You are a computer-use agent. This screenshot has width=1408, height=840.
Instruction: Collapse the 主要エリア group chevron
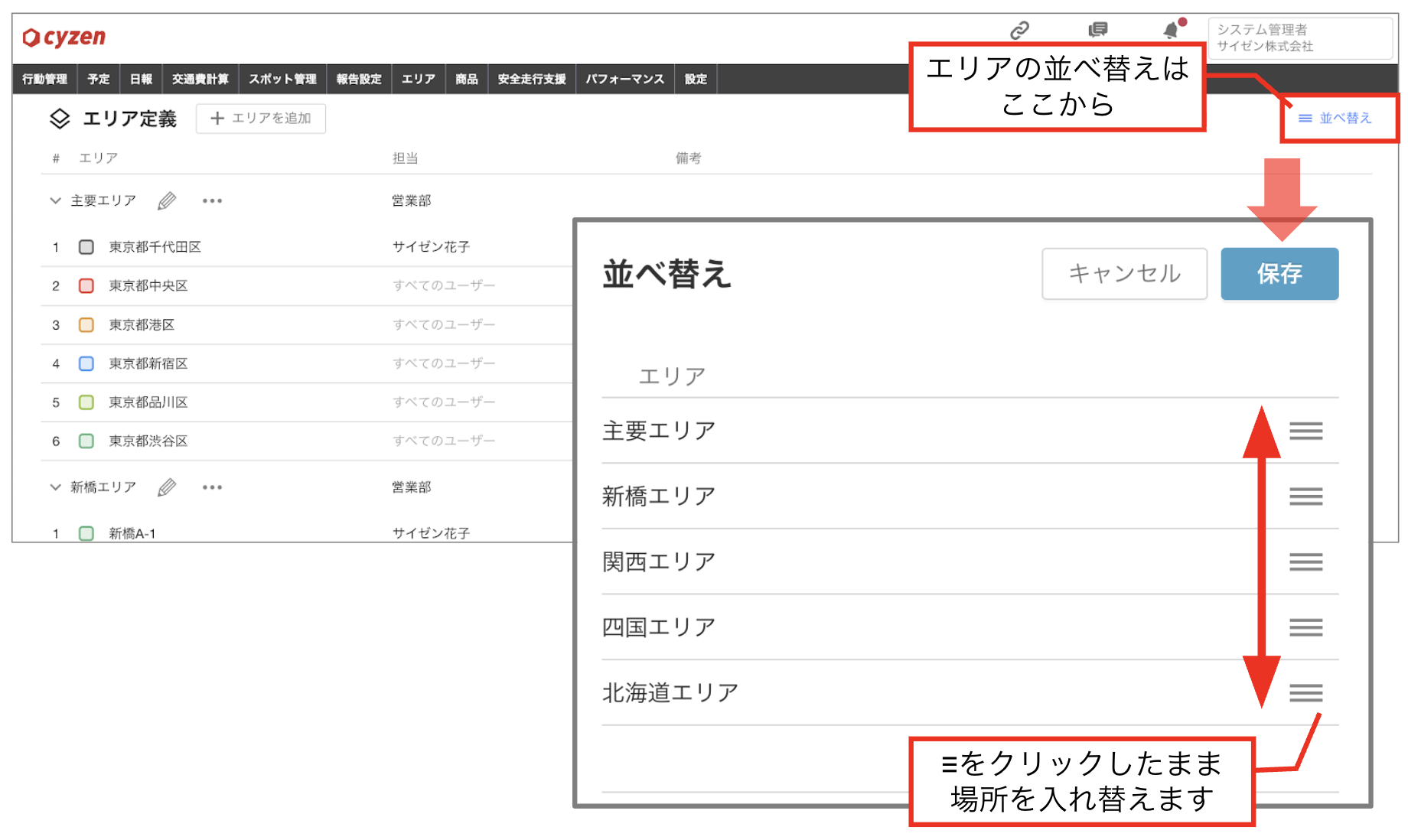(x=55, y=200)
